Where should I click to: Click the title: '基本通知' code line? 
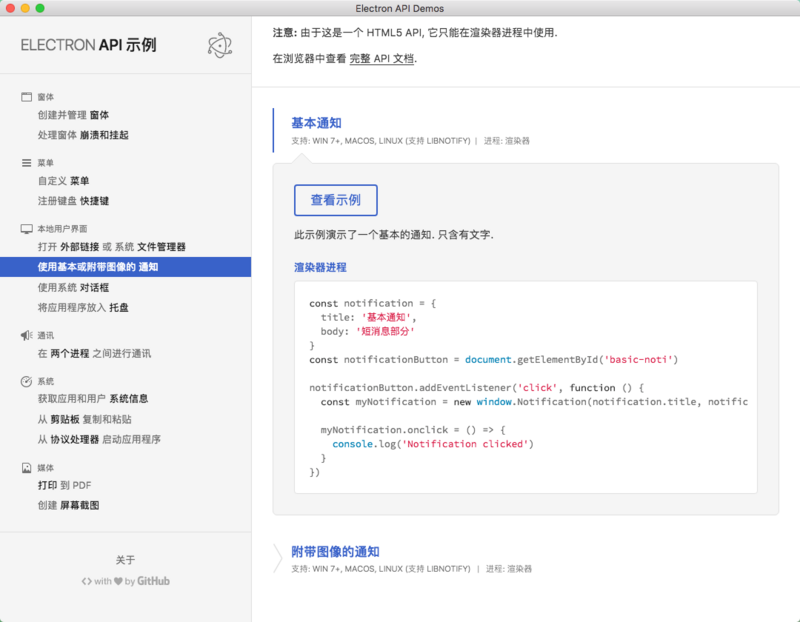coord(368,317)
